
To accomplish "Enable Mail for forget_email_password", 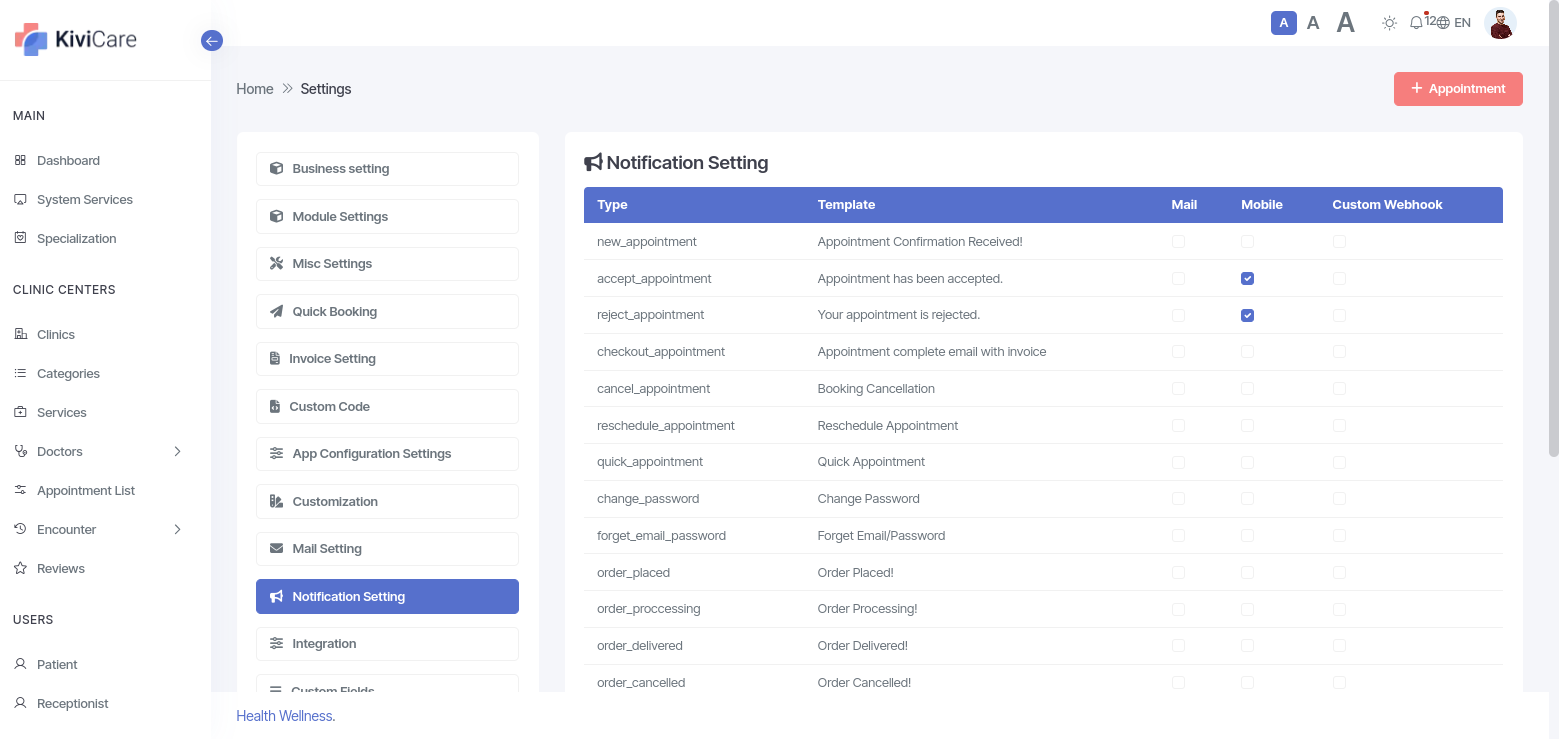I will [1178, 536].
